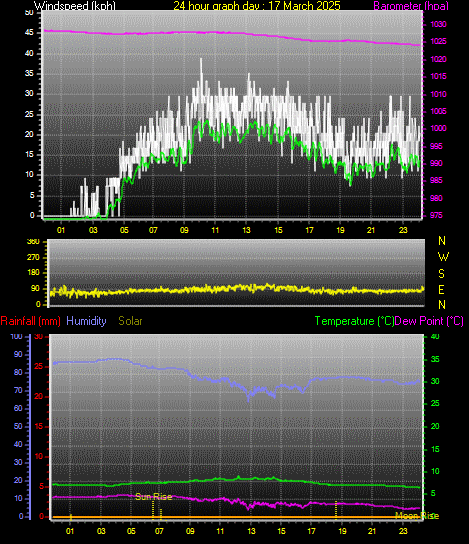Click the 180 tick on wind direction axis
The width and height of the screenshot is (469, 544).
coord(34,273)
